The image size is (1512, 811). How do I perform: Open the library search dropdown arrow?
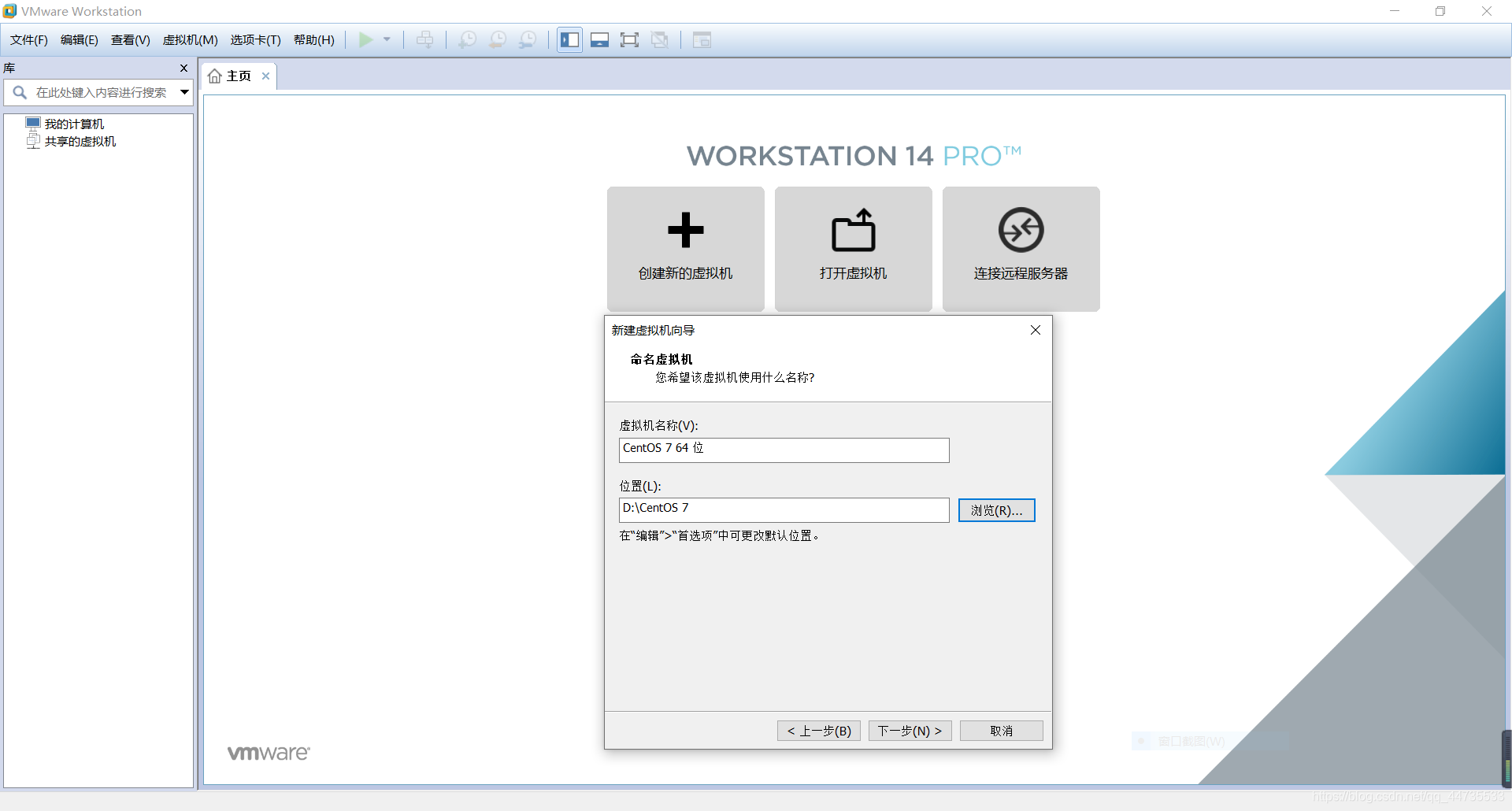(x=184, y=93)
